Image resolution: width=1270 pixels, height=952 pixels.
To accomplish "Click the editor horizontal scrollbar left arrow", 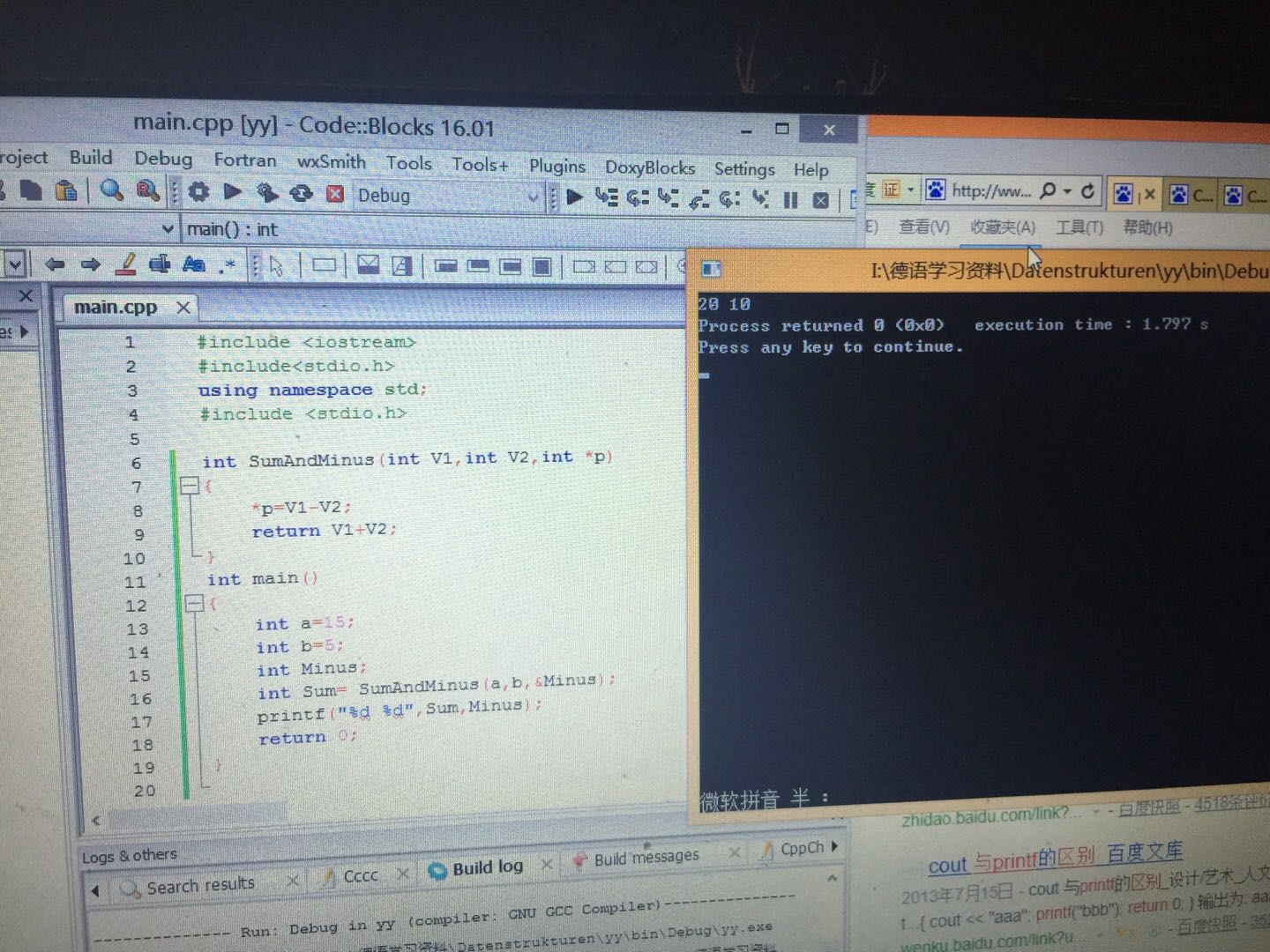I will 95,820.
